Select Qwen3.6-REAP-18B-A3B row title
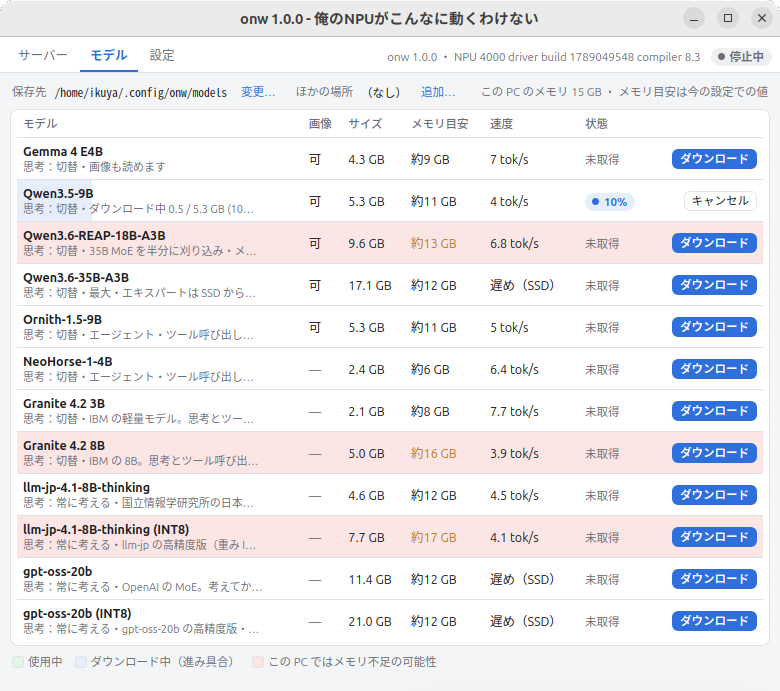 tap(94, 235)
